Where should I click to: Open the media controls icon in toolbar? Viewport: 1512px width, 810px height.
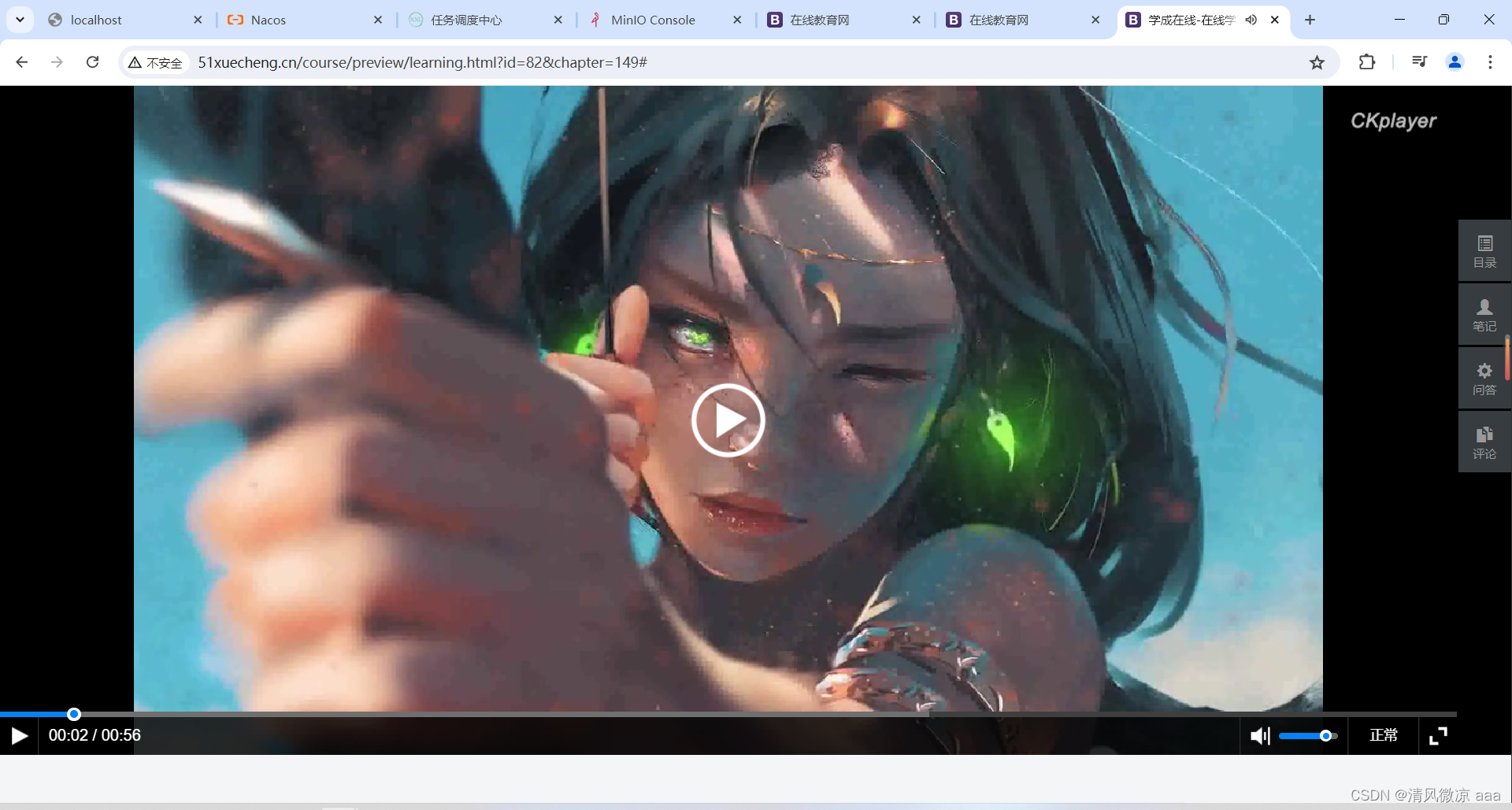1419,62
